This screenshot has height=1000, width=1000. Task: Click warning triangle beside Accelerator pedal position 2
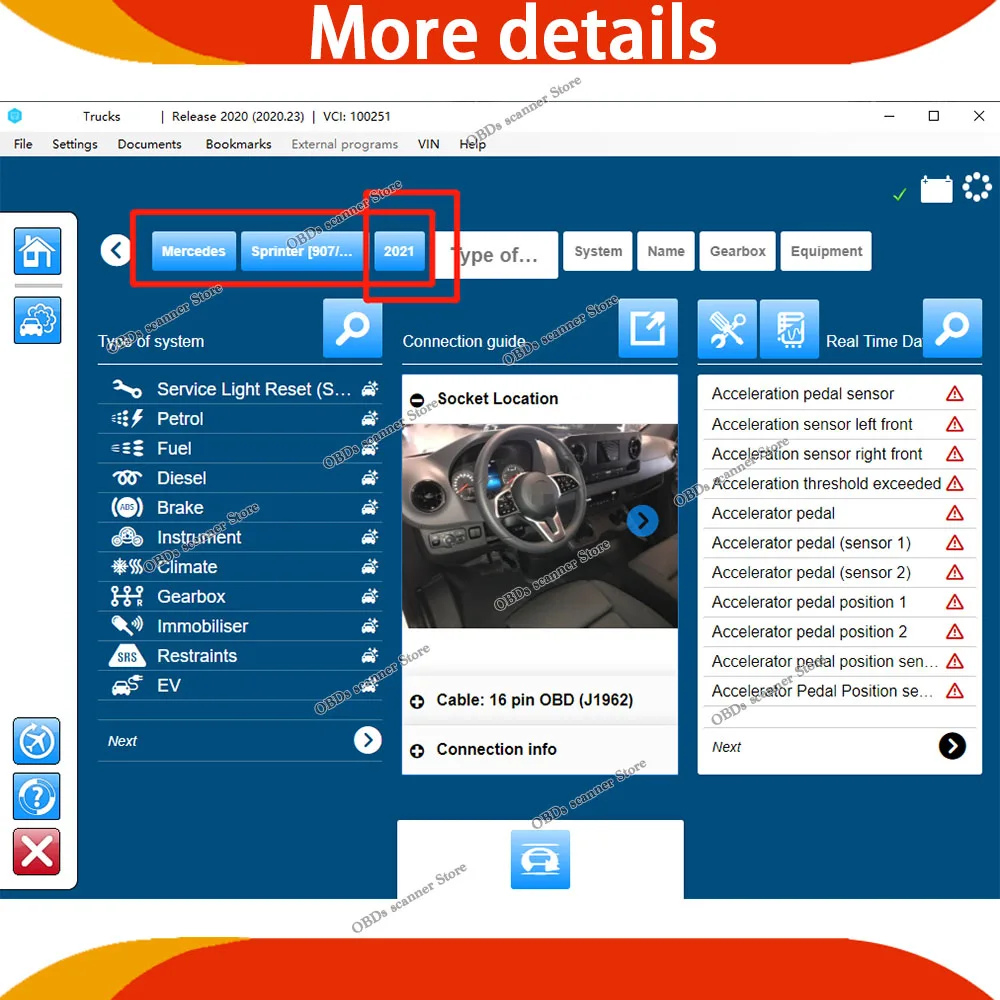955,632
